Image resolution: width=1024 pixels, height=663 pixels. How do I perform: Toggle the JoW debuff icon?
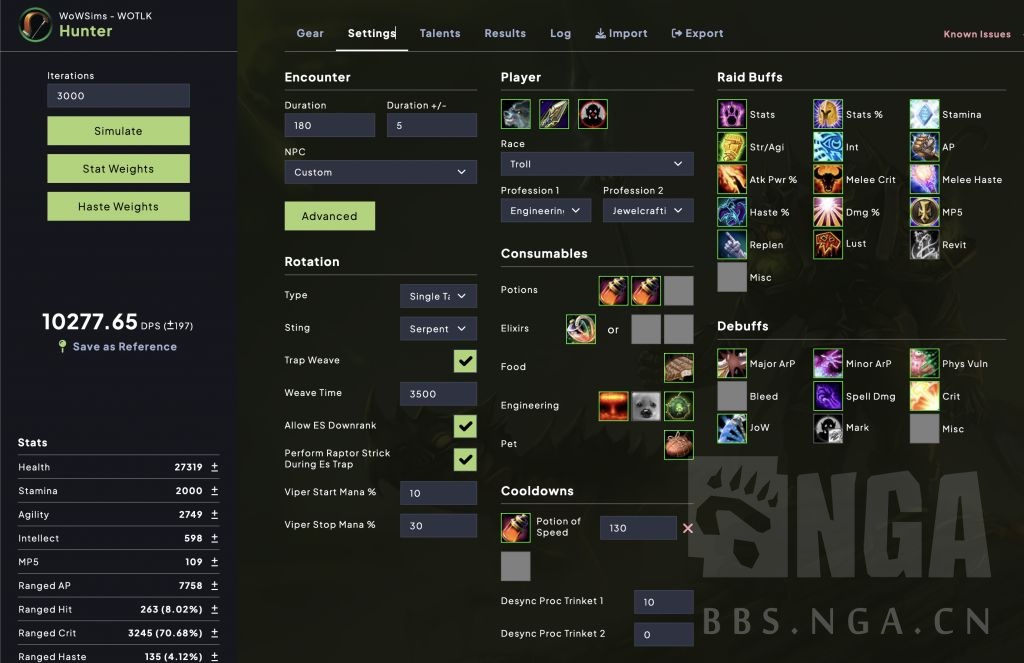click(732, 428)
